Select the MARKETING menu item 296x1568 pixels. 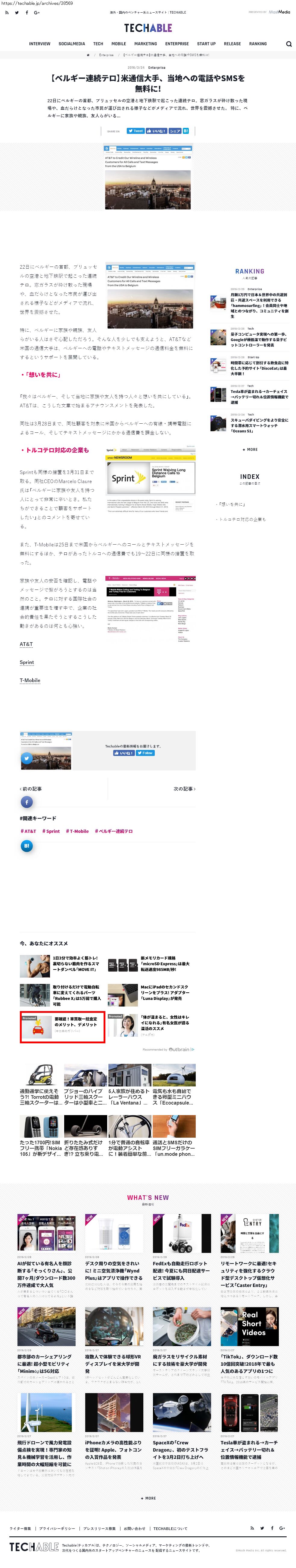pos(145,44)
